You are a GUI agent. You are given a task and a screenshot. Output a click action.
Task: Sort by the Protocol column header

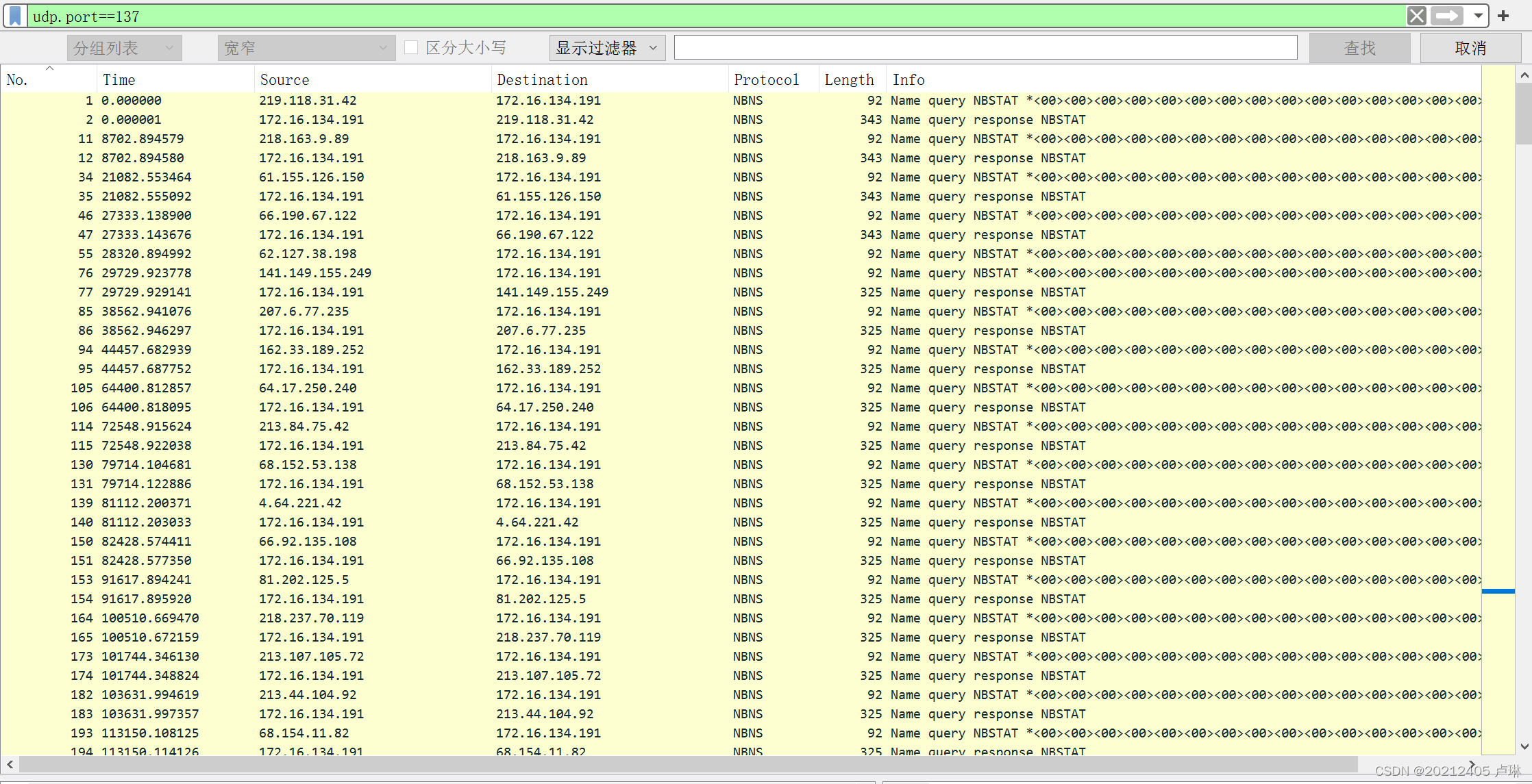pyautogui.click(x=774, y=79)
